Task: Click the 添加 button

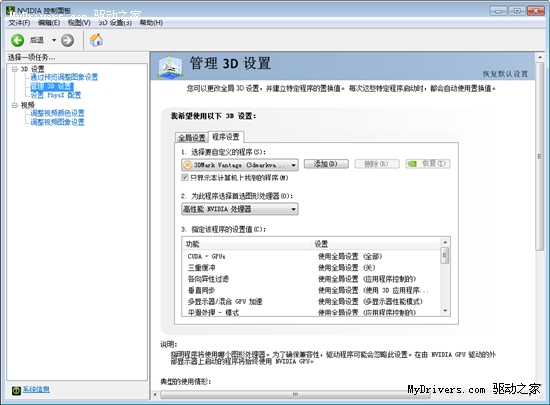Action: [x=326, y=164]
